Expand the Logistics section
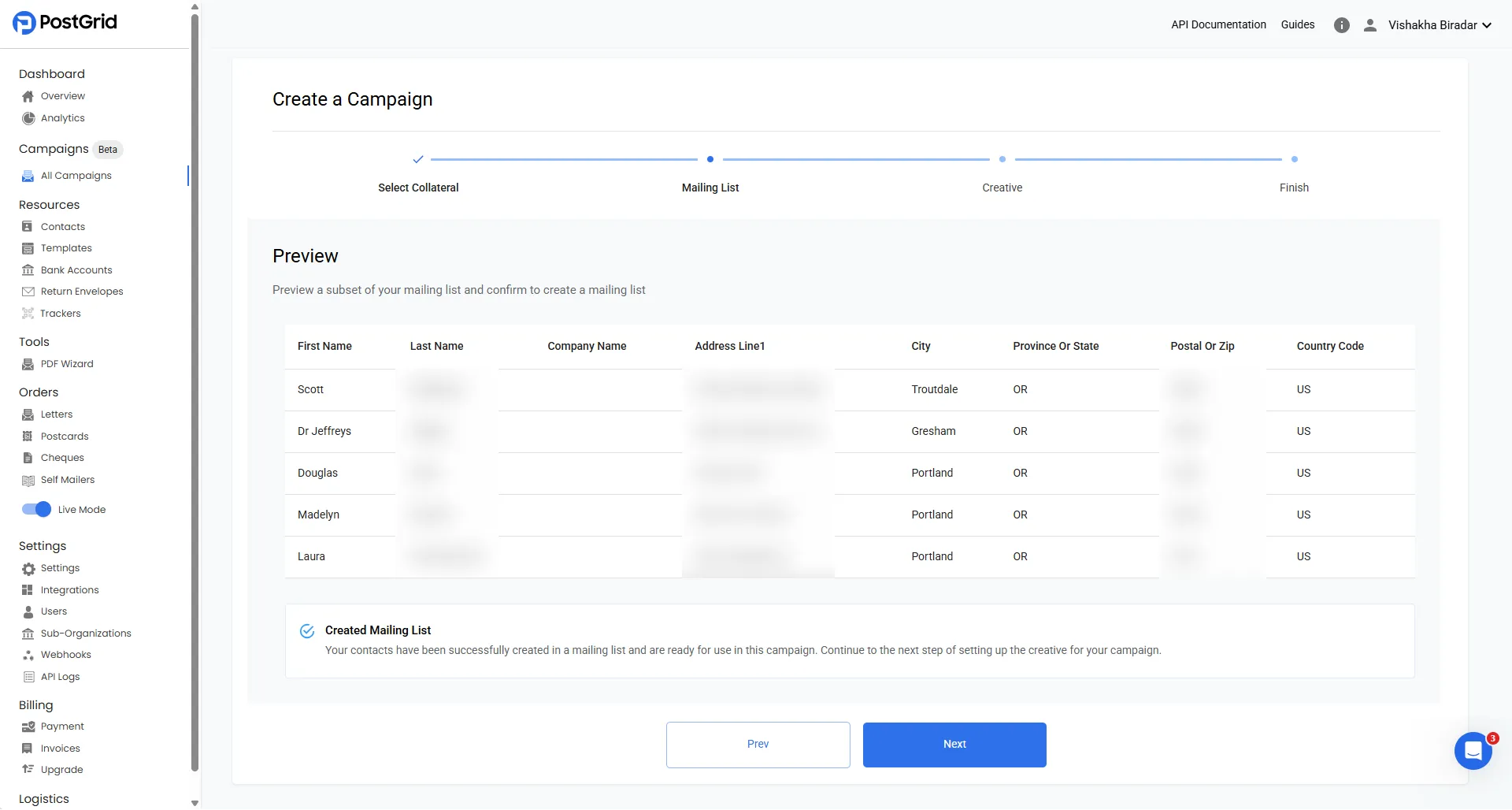1512x810 pixels. coord(45,798)
